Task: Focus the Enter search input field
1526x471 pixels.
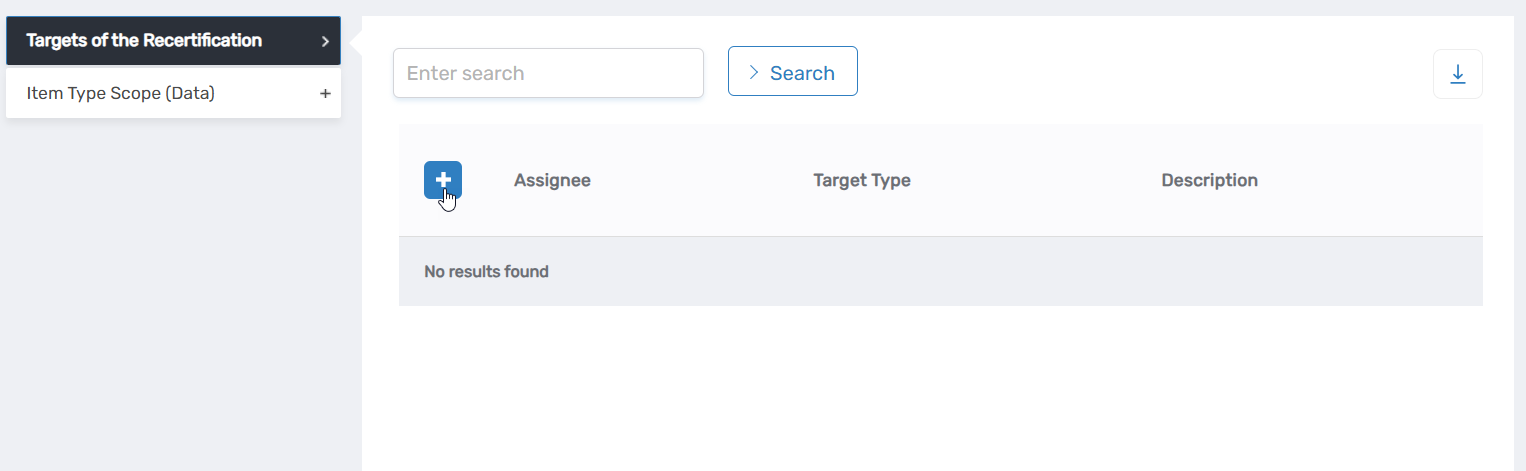Action: pos(548,73)
